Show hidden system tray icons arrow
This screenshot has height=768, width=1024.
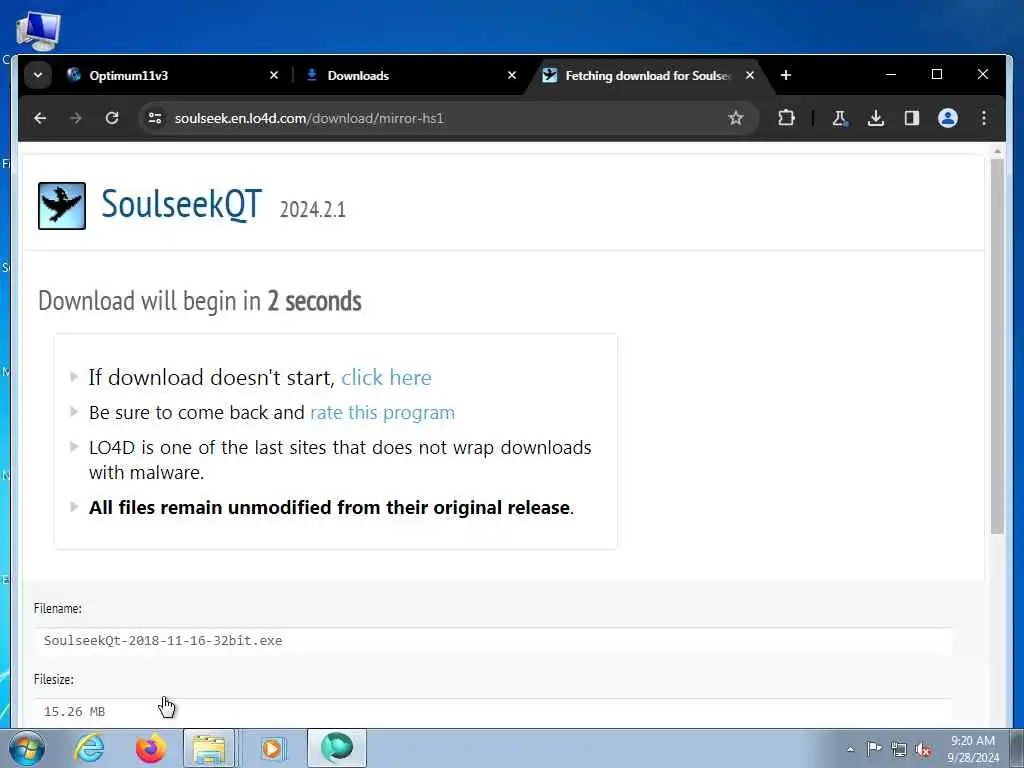click(x=850, y=750)
